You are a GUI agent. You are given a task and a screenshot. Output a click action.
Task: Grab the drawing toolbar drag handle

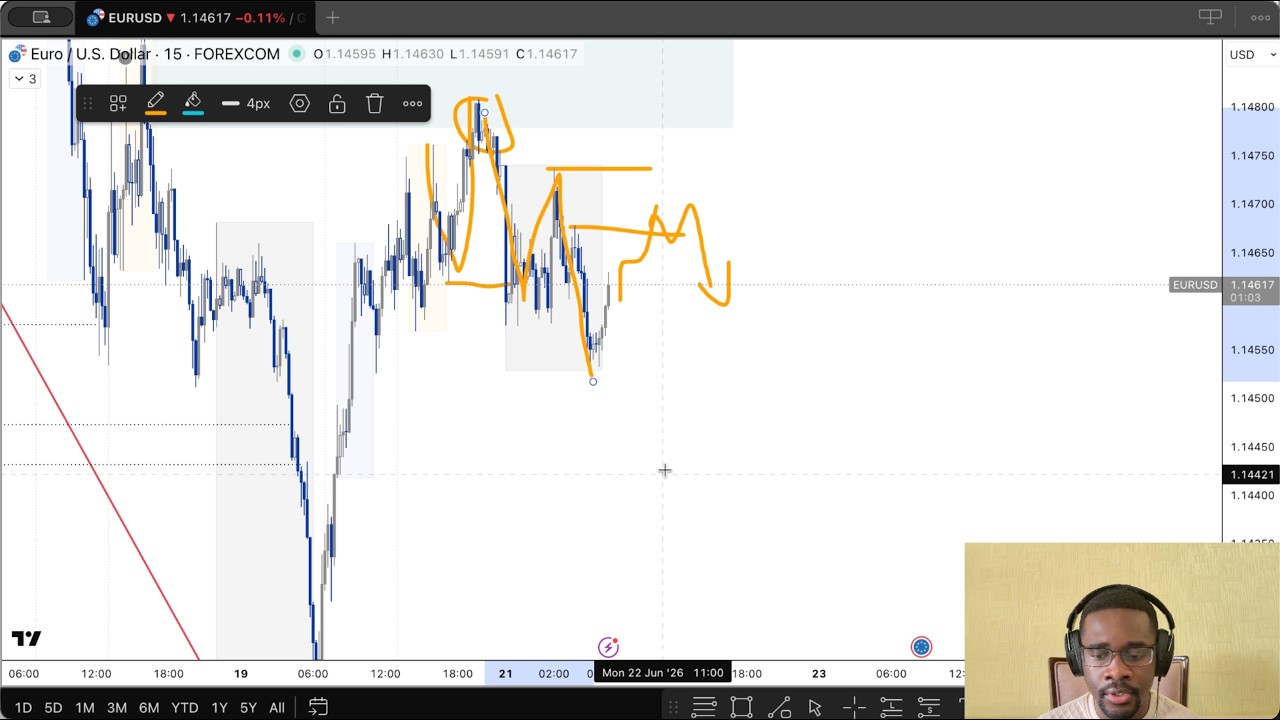coord(88,103)
